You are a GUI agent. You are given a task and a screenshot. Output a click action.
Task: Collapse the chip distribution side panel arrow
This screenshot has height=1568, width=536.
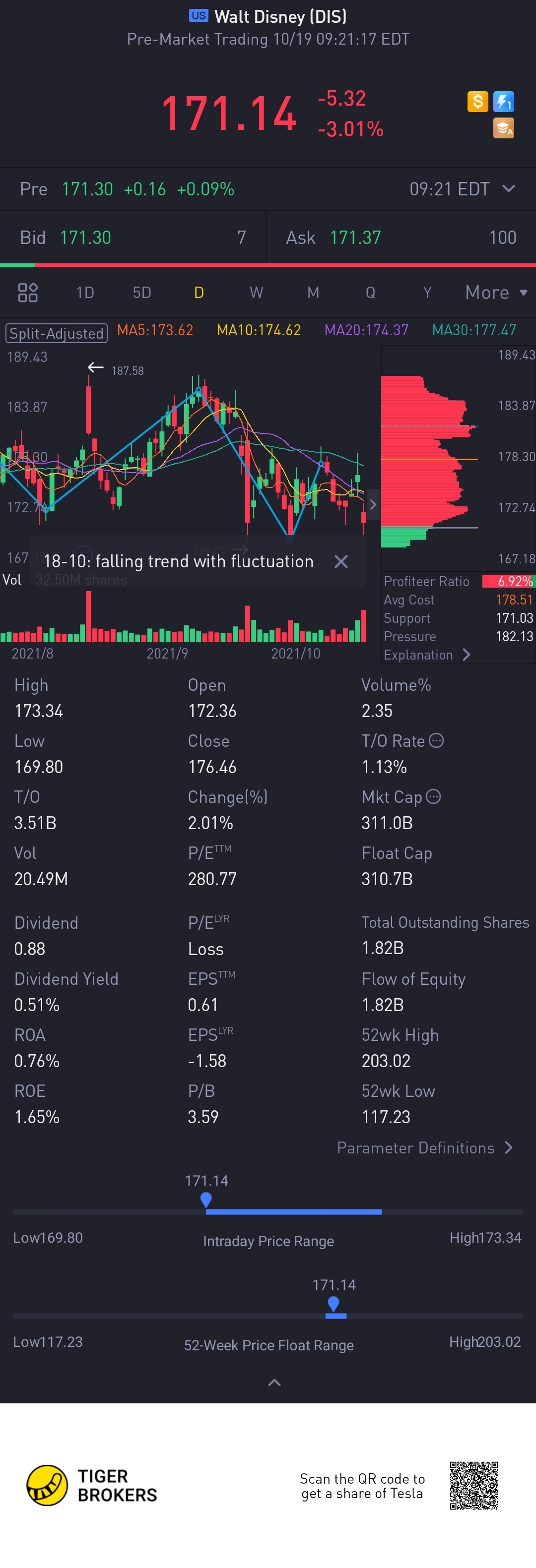click(373, 505)
